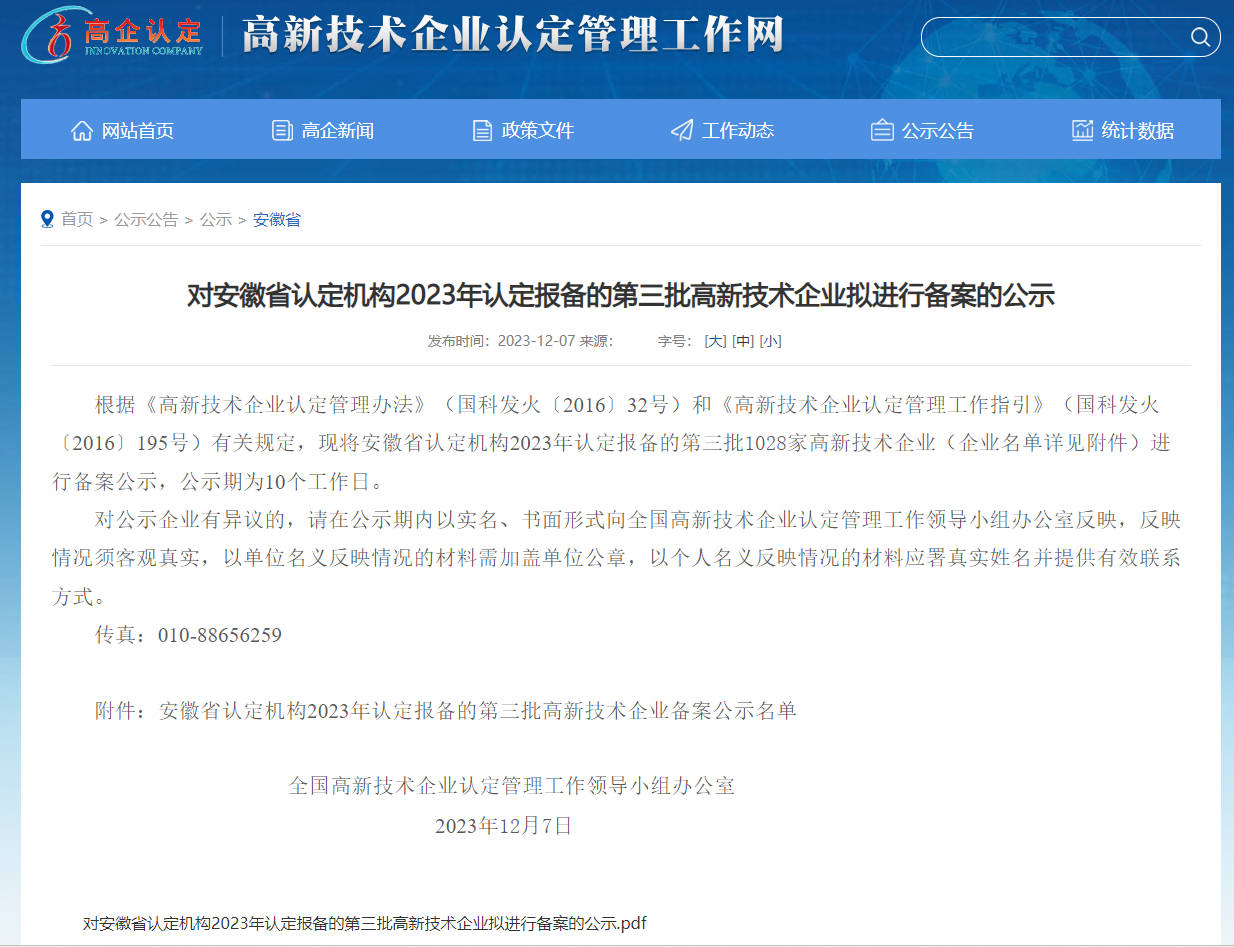Click the briefcase icon beside 公示公告

[882, 130]
